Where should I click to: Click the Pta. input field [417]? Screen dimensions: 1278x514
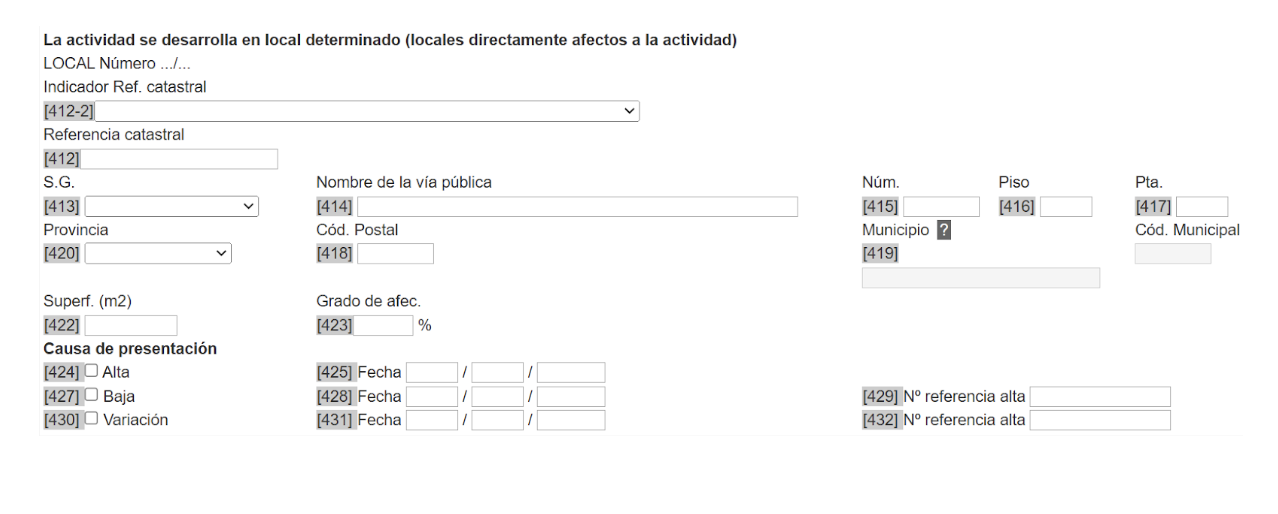point(1202,207)
